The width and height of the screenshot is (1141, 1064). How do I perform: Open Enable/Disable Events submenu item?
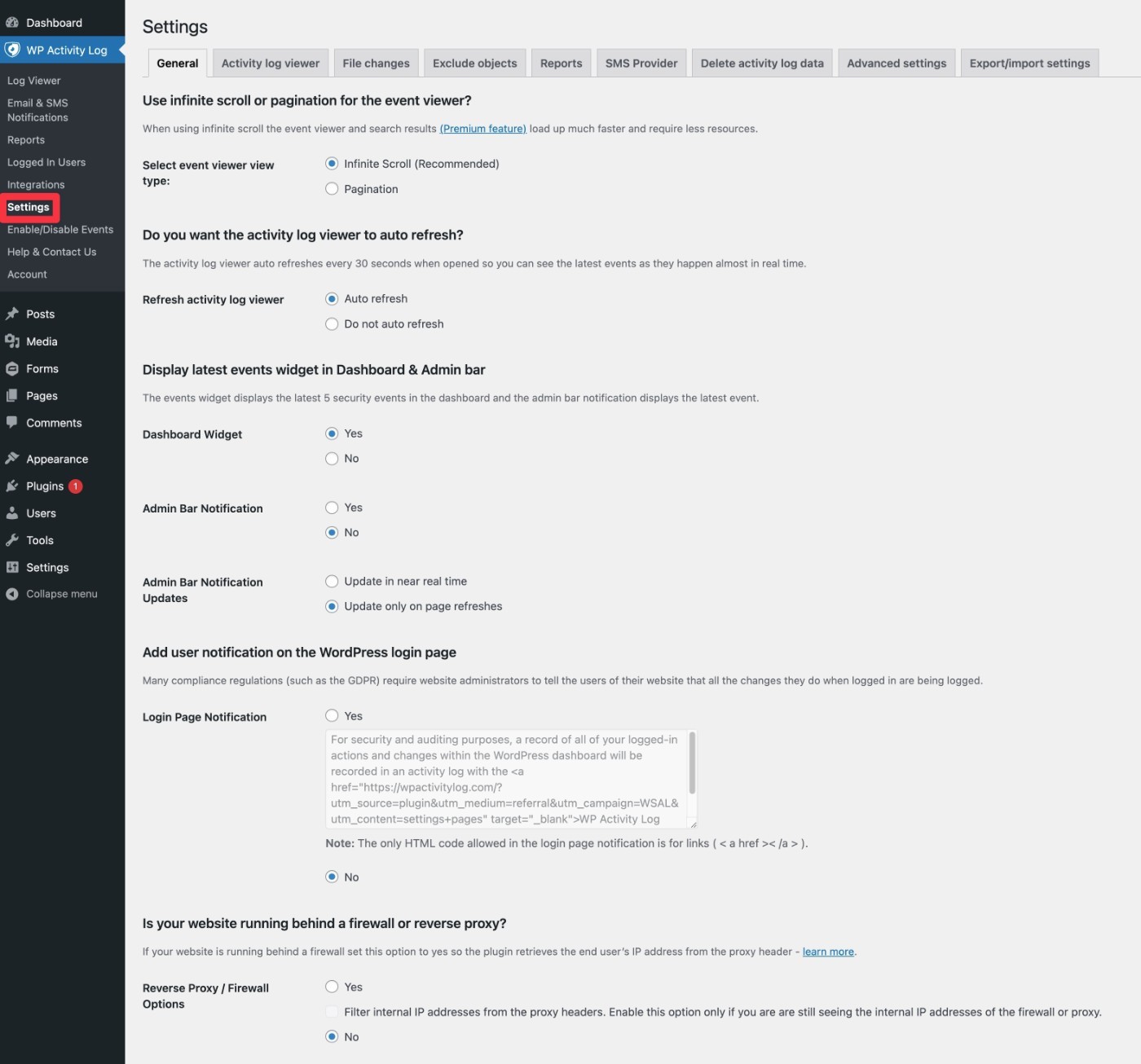pos(60,230)
